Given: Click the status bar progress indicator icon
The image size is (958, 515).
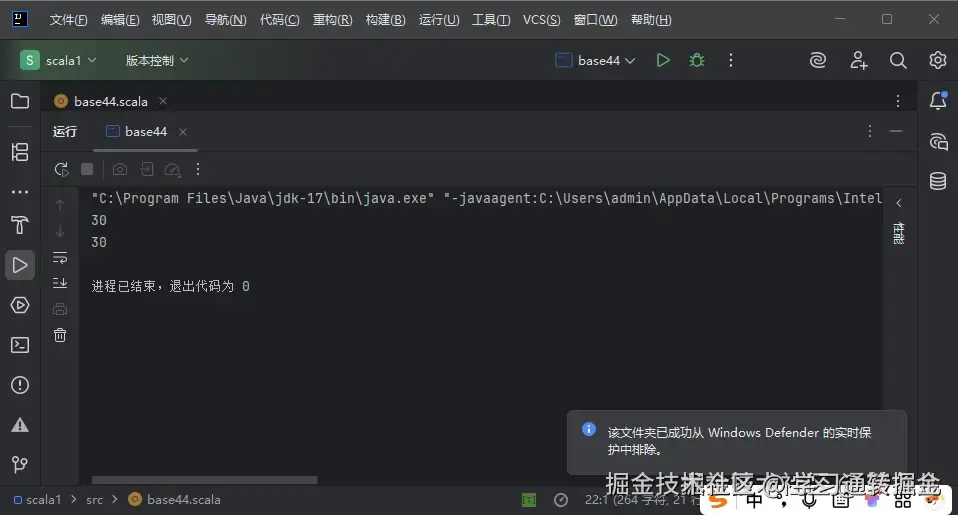Looking at the screenshot, I should (561, 500).
